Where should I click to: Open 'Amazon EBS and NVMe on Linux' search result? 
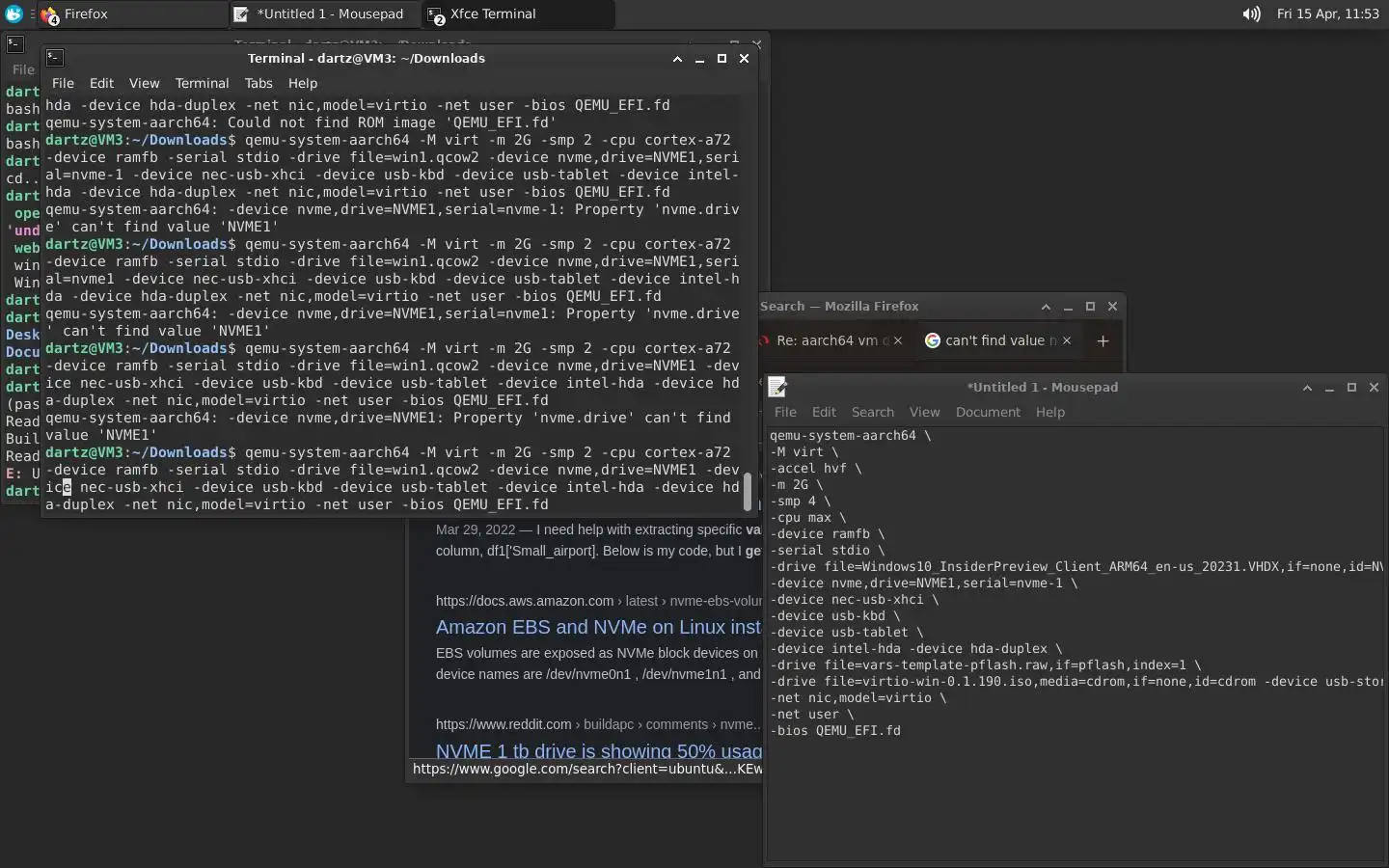pos(598,627)
